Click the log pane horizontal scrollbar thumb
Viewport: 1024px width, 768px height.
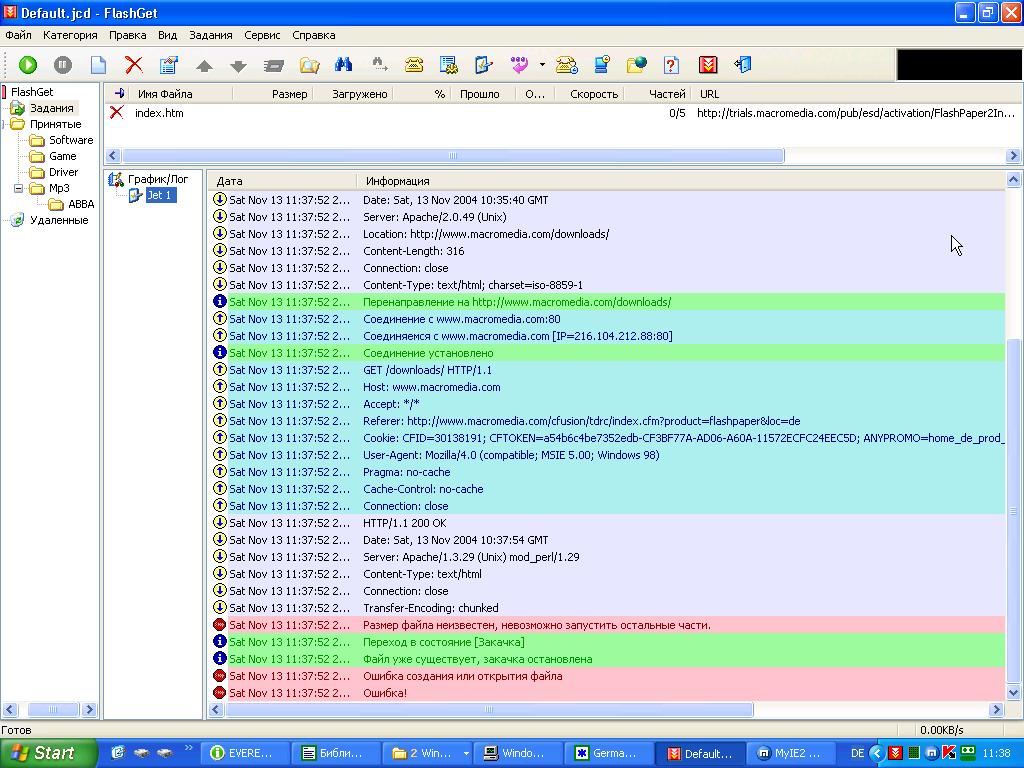point(488,709)
